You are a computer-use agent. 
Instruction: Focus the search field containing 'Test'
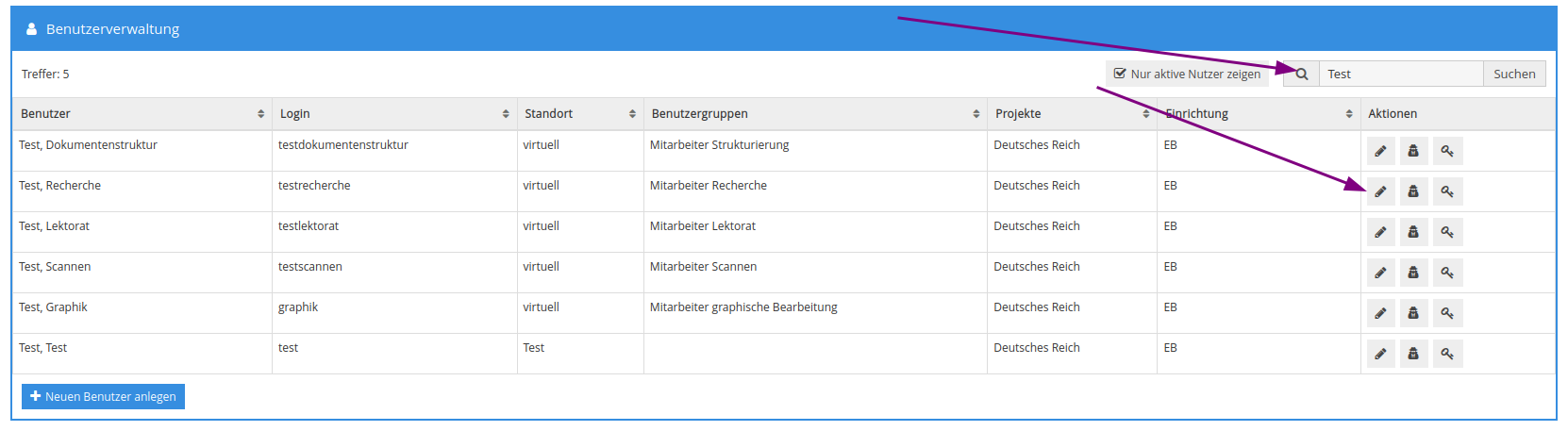click(x=1400, y=75)
